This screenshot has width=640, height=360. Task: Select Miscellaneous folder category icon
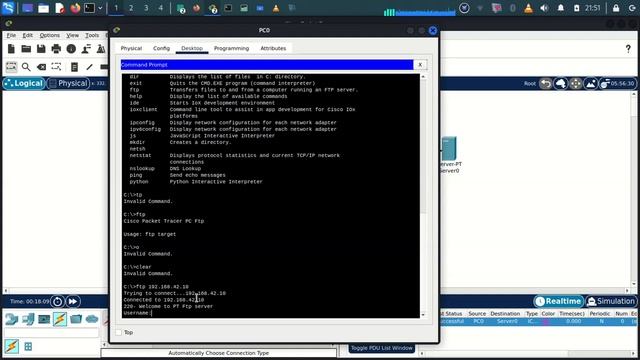pyautogui.click(x=76, y=319)
